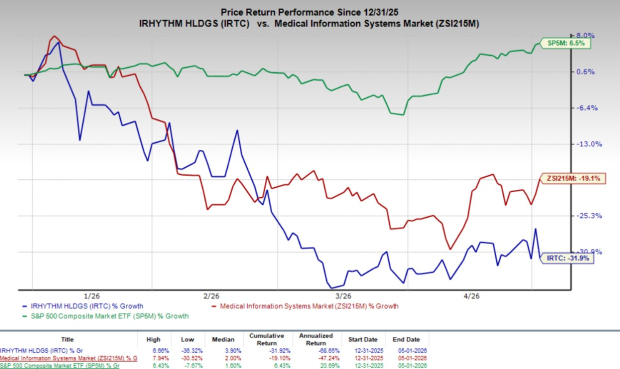
Task: Click the IRTC row's Median value '3.90%'
Action: 232,351
